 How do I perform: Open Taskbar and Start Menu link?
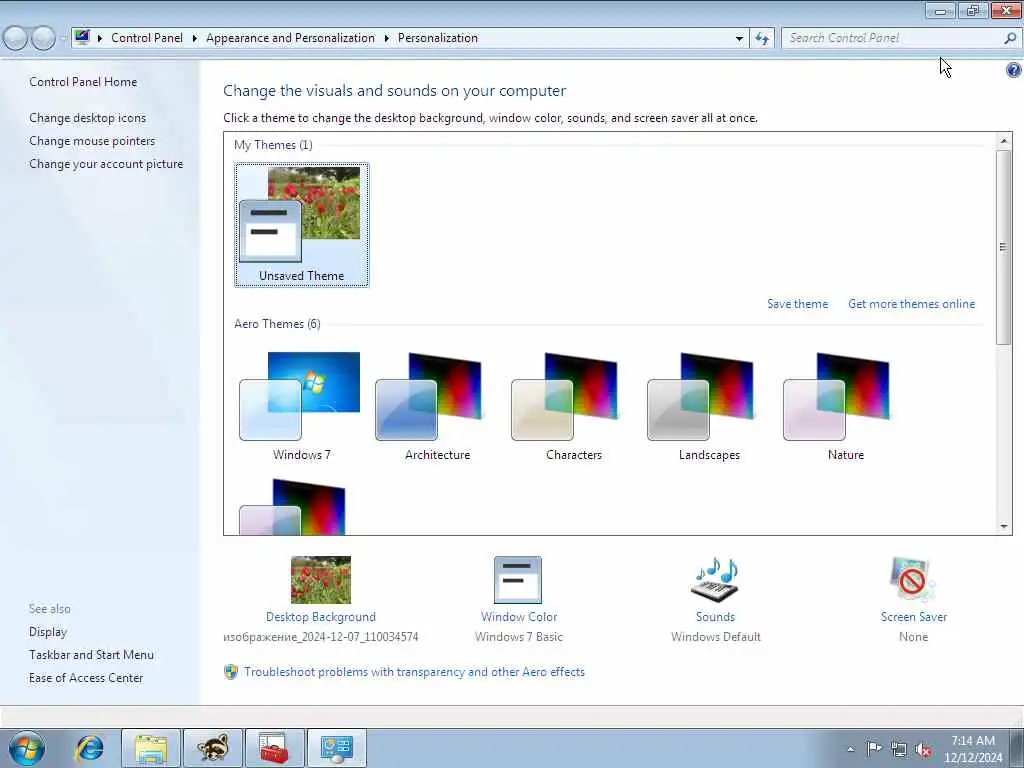pyautogui.click(x=91, y=654)
